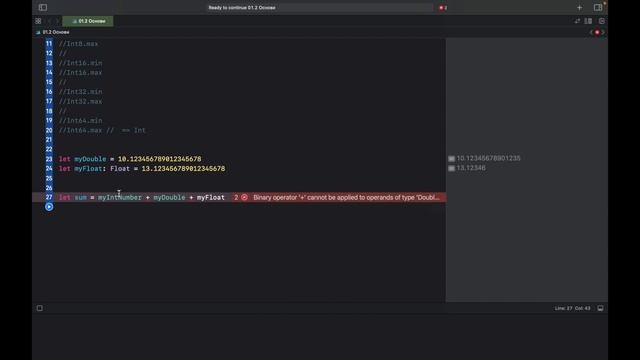Show quick look for result 10.12345678901235
Viewport: 640px width, 360px height.
coord(451,159)
